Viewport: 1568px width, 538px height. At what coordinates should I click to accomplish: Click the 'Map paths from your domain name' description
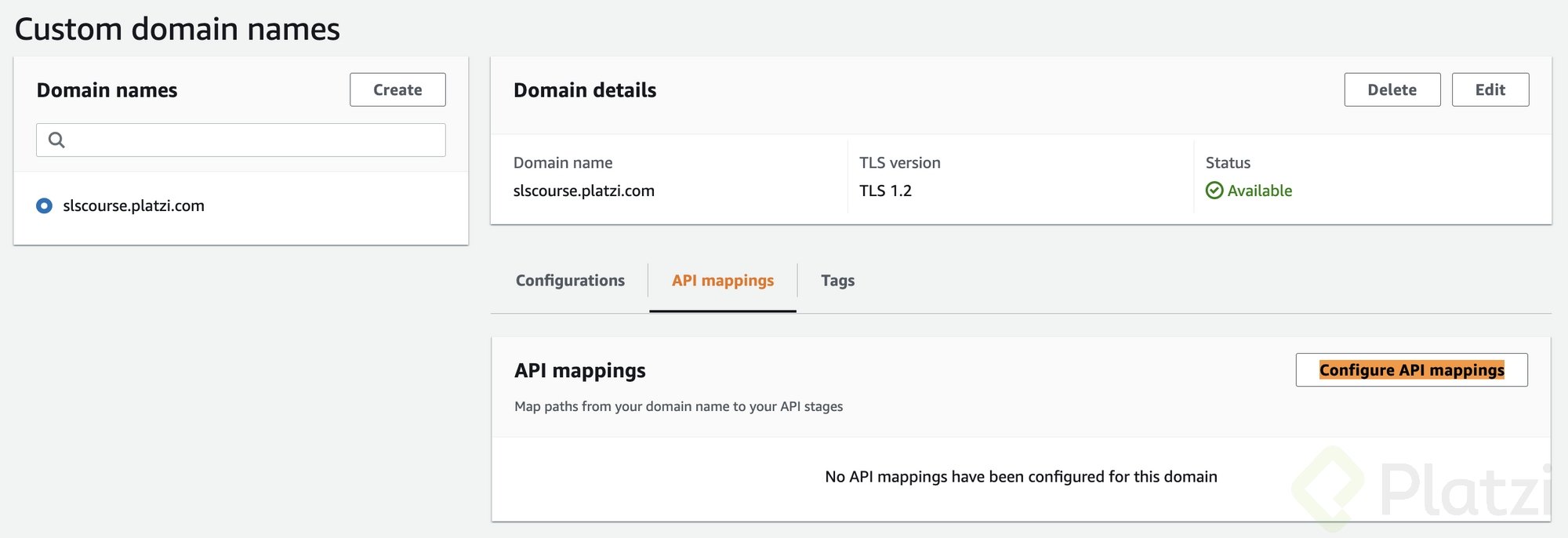pos(678,406)
